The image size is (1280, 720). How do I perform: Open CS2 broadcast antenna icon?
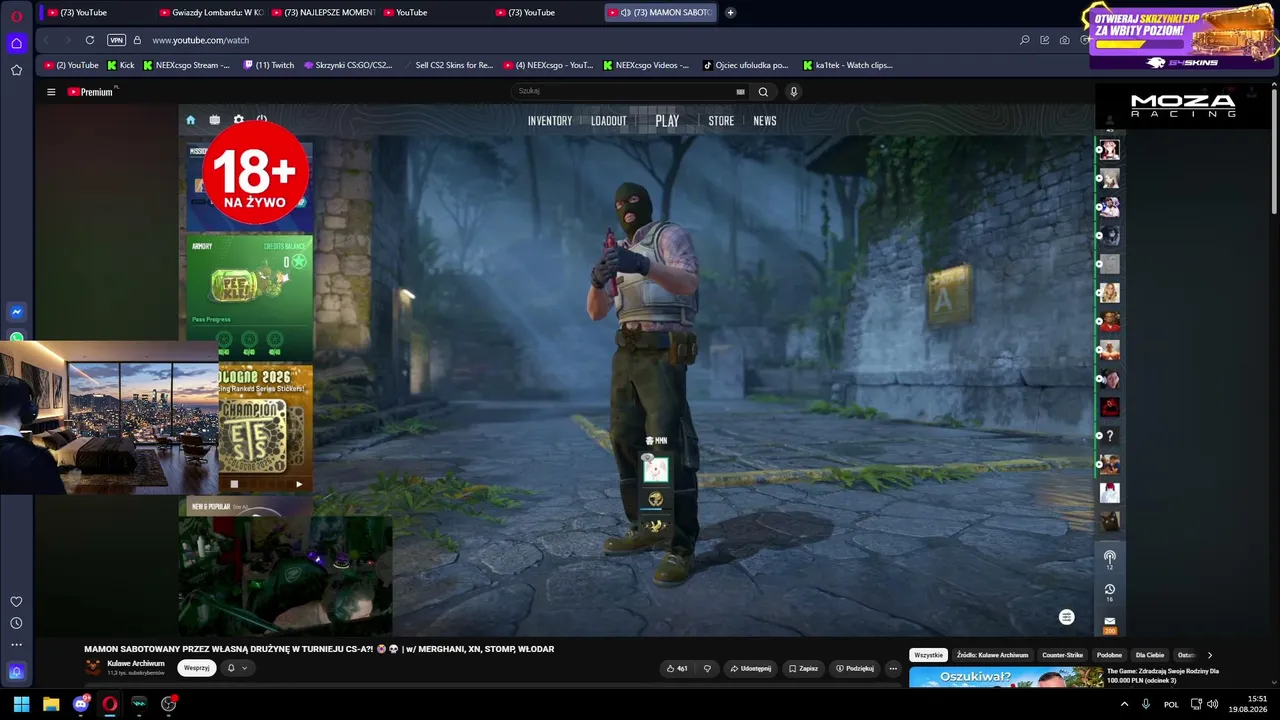click(x=1109, y=557)
